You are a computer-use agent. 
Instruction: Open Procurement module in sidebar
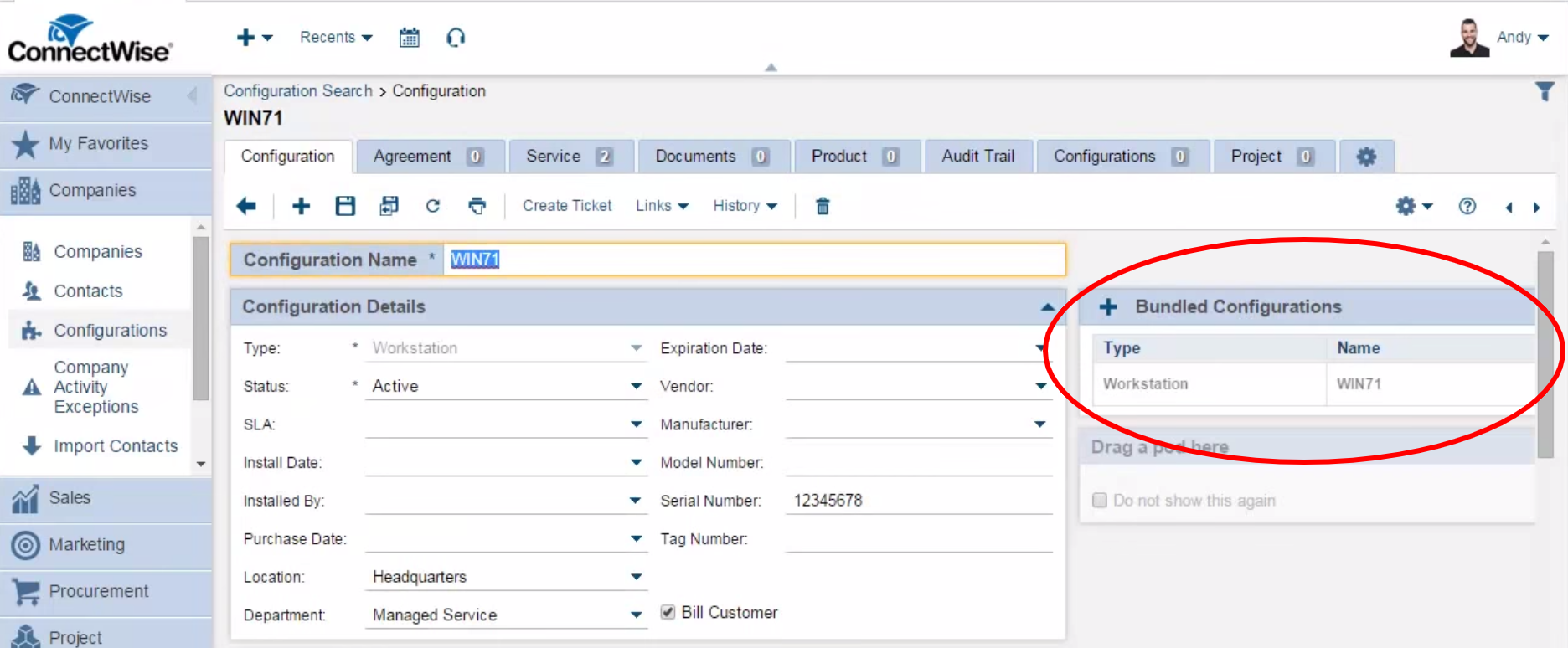[106, 592]
